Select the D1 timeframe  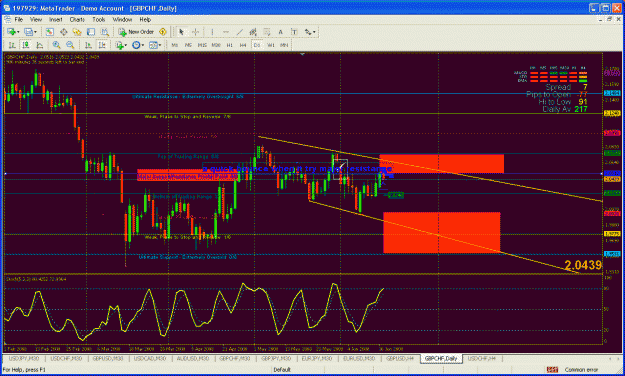click(x=257, y=45)
